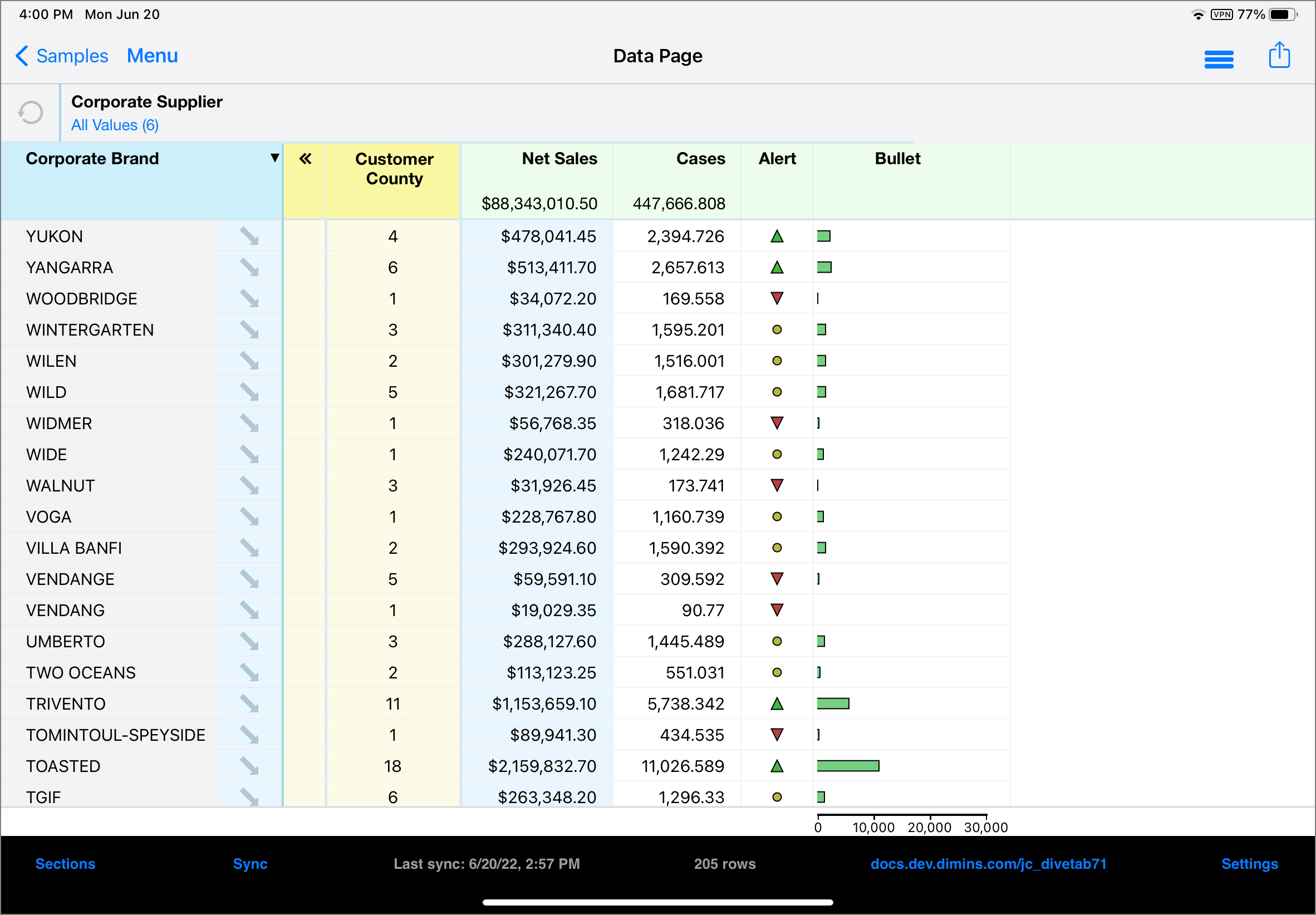Screen dimensions: 1316x915
Task: Tap the green up alert for YUKON
Action: pyautogui.click(x=777, y=236)
